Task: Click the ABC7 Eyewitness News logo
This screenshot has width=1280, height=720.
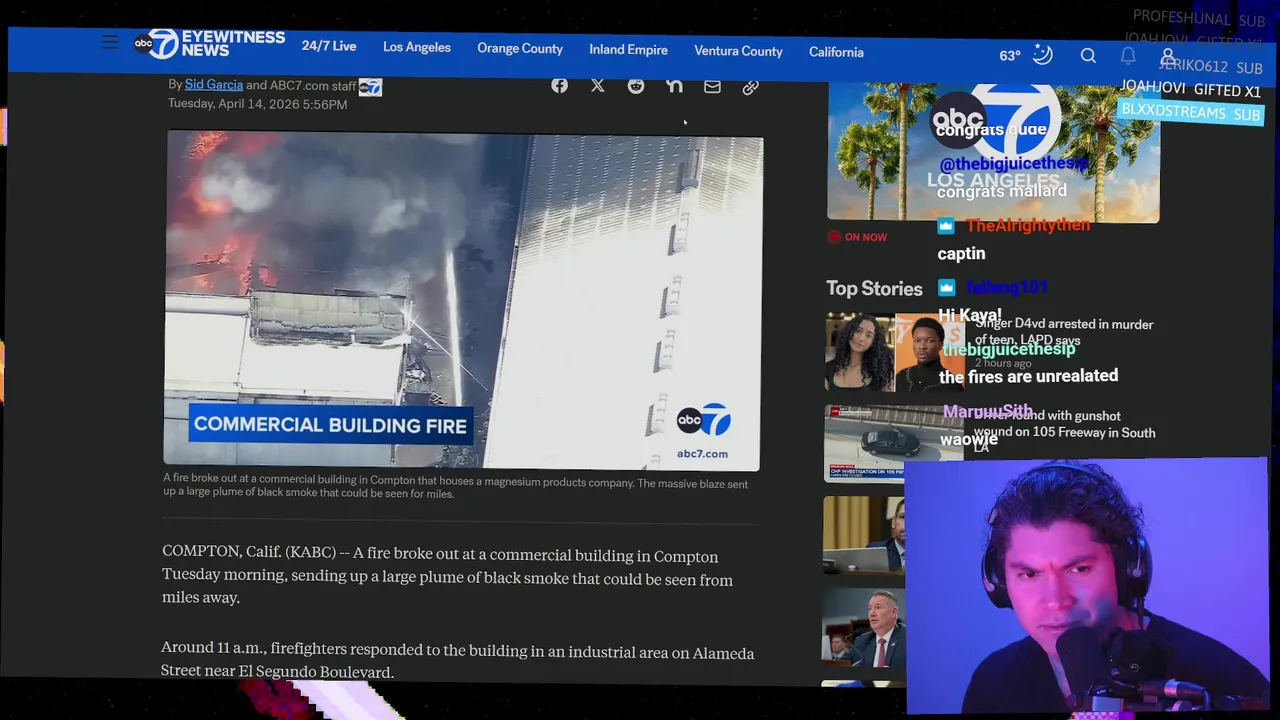Action: point(210,44)
